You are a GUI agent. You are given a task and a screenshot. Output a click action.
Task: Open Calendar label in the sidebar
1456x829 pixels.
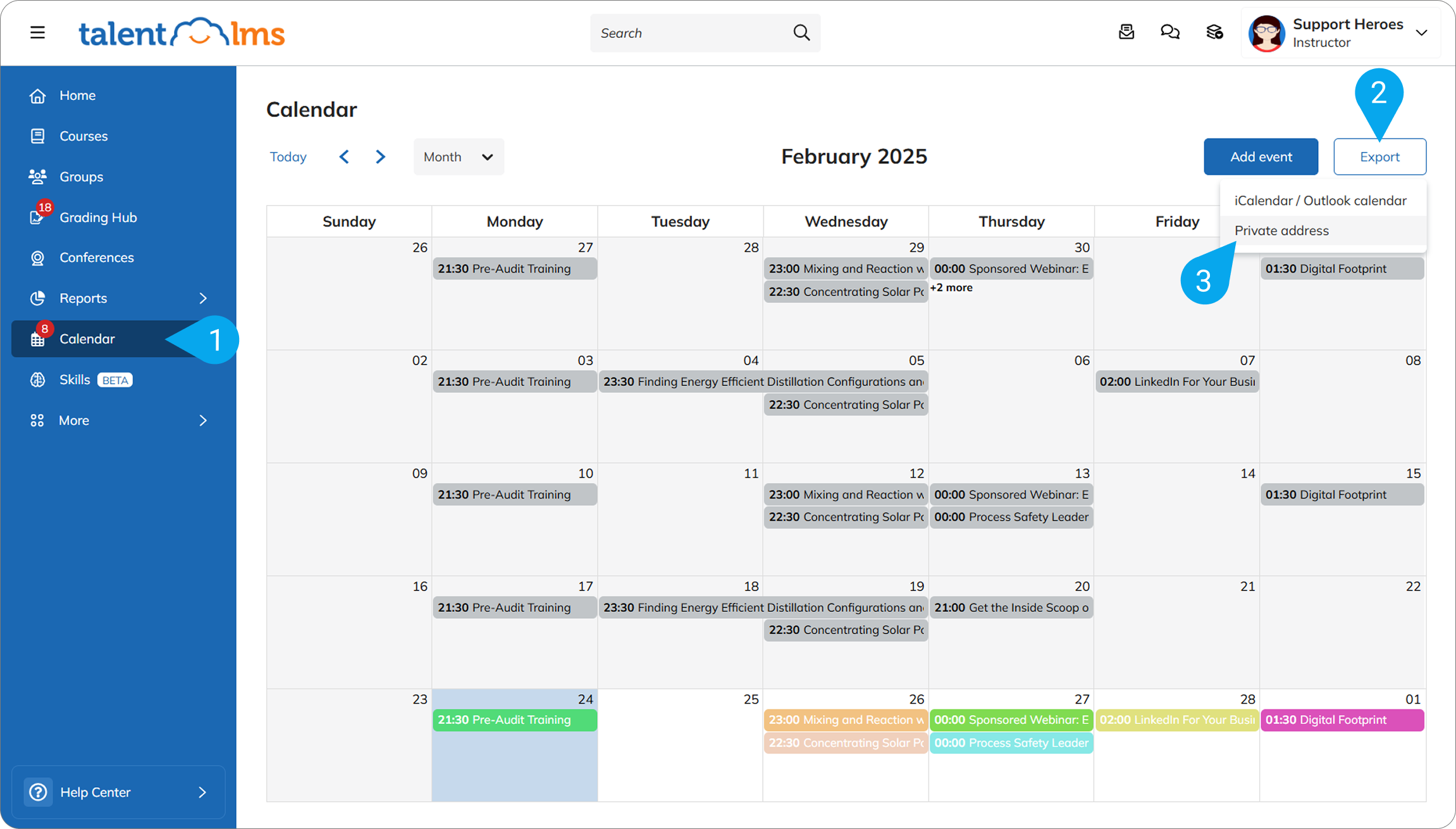point(87,339)
